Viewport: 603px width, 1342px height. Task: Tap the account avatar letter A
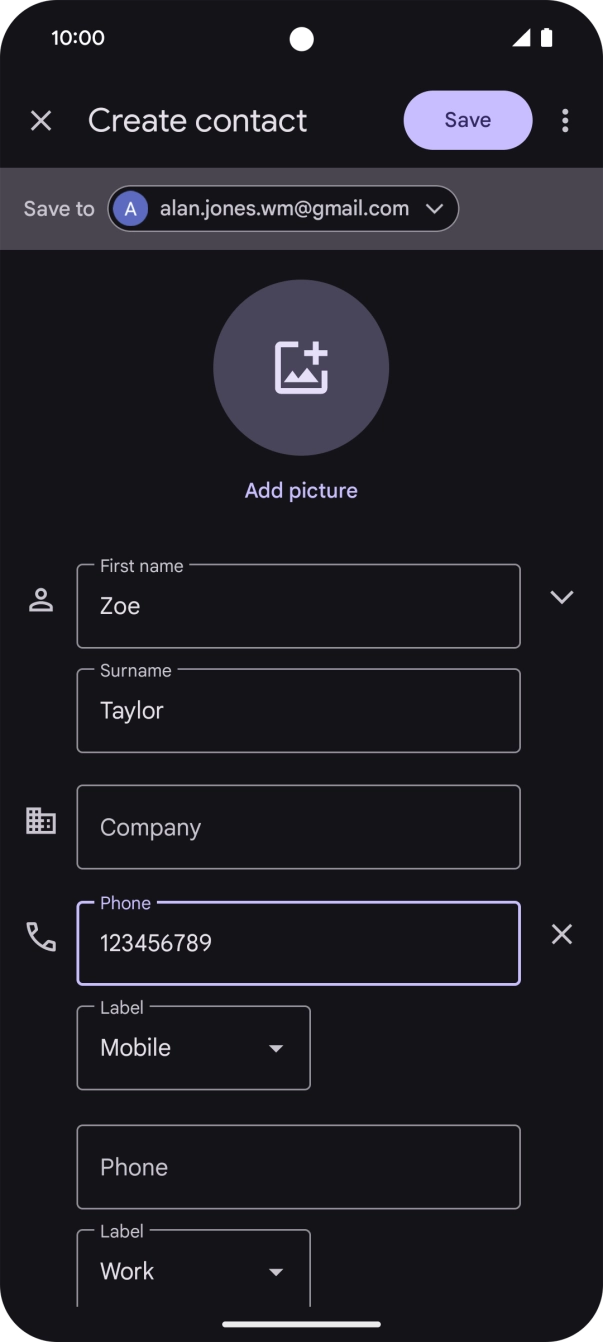click(130, 209)
